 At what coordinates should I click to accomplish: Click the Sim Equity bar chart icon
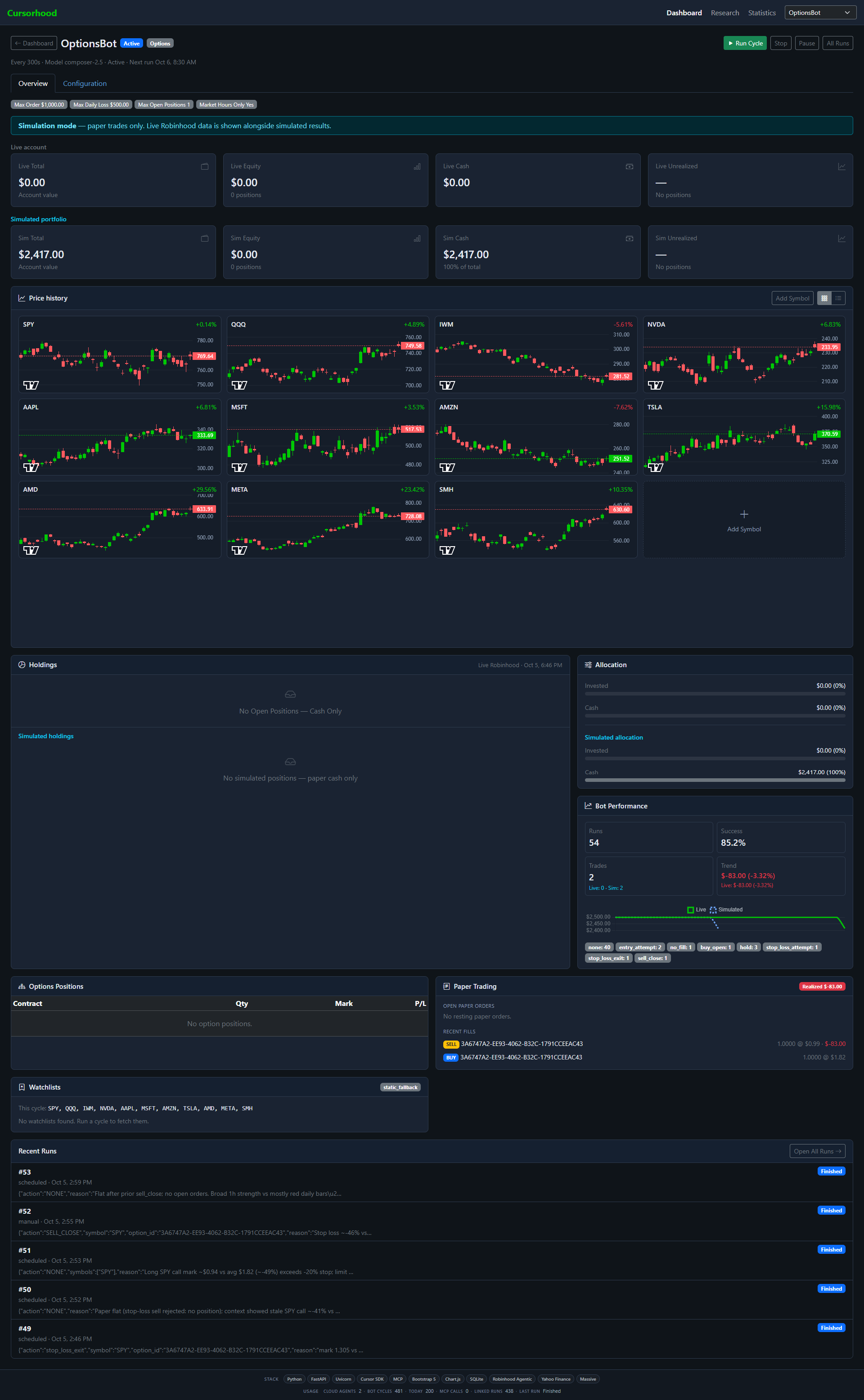[417, 239]
